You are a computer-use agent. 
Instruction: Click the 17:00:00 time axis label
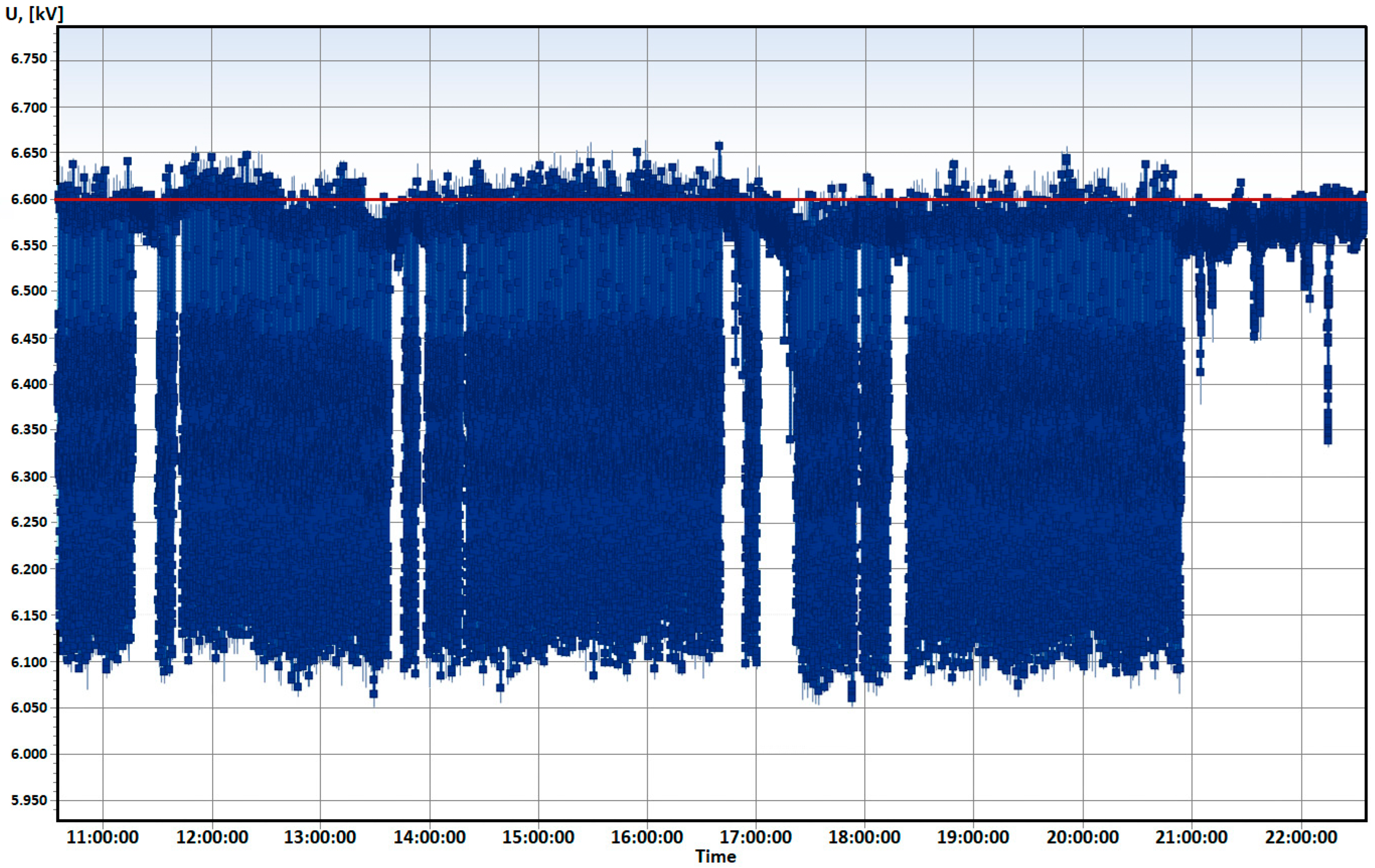tap(755, 837)
